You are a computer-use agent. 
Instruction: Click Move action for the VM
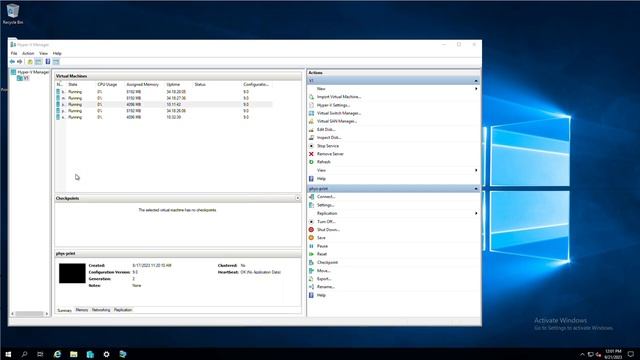pyautogui.click(x=323, y=271)
